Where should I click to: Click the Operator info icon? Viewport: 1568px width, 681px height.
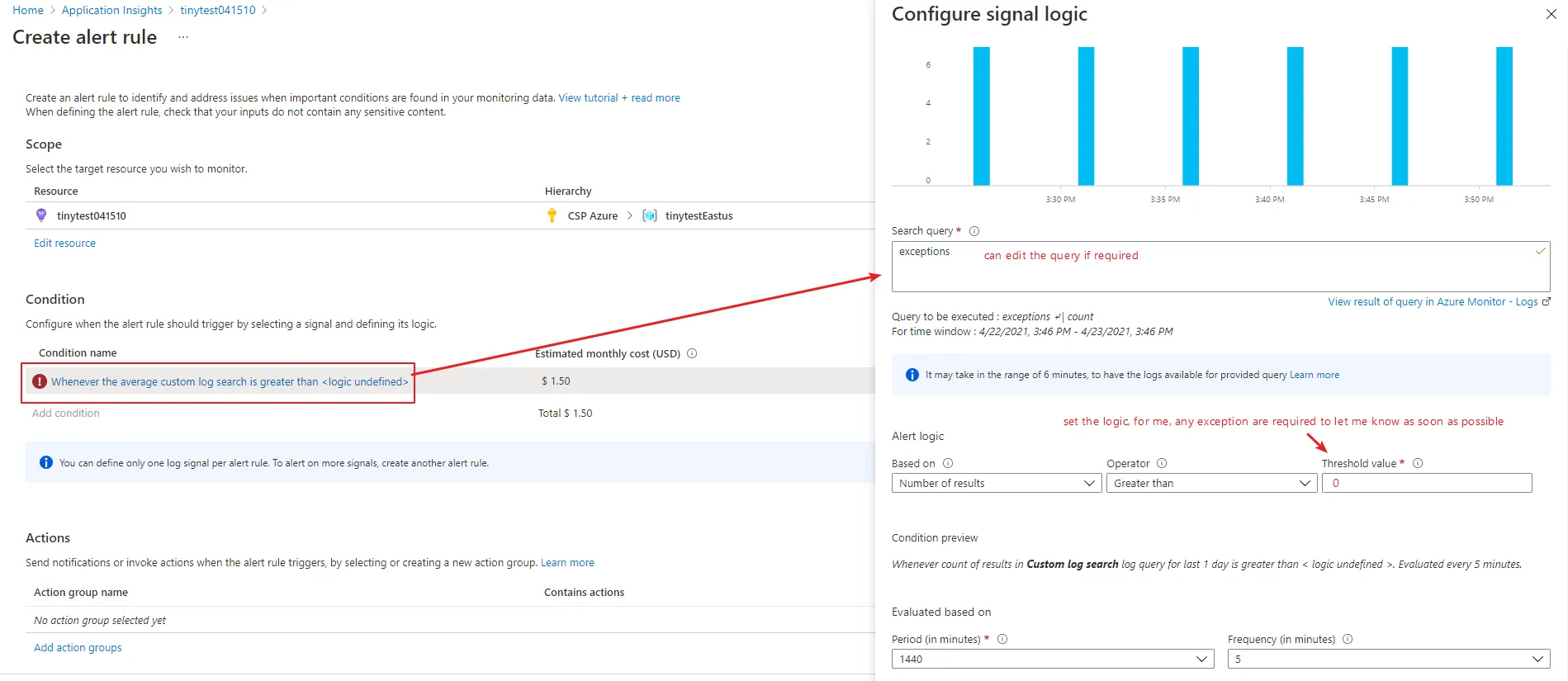(1162, 463)
